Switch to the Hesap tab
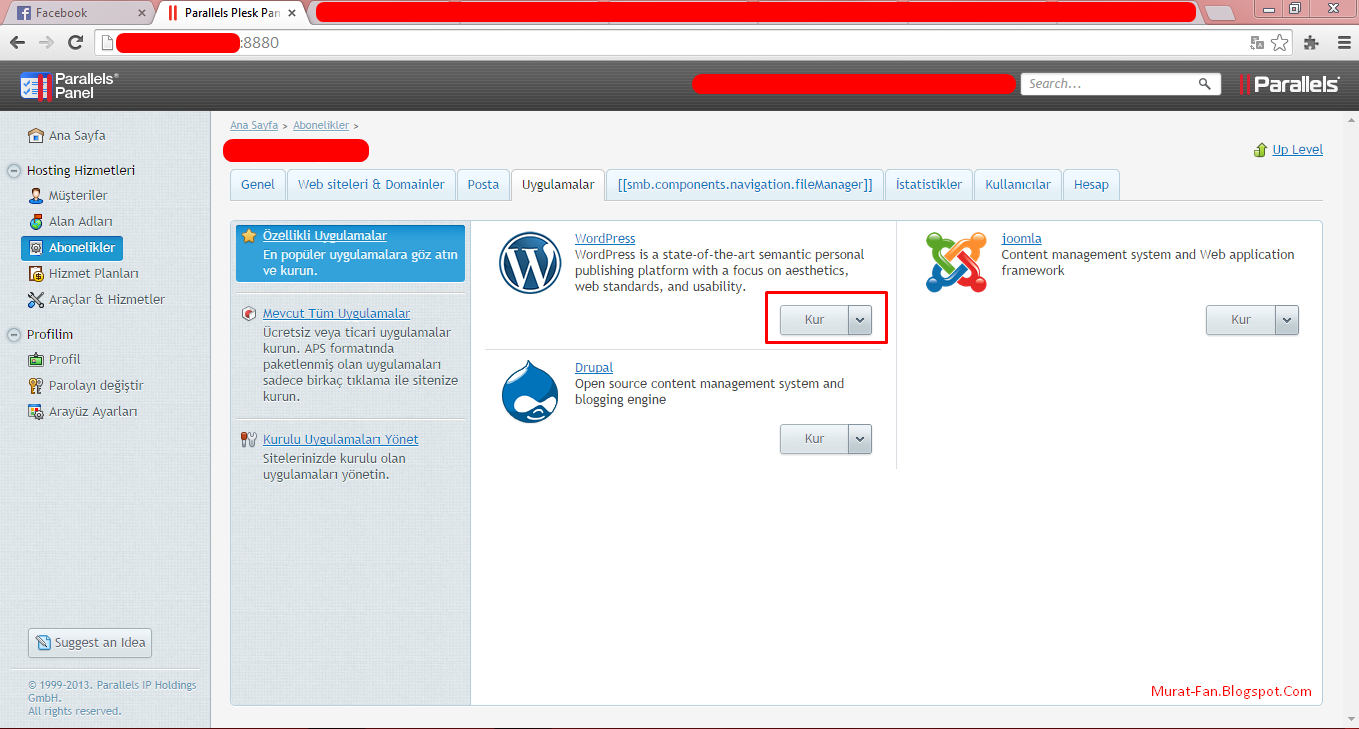Image resolution: width=1359 pixels, height=729 pixels. point(1091,185)
